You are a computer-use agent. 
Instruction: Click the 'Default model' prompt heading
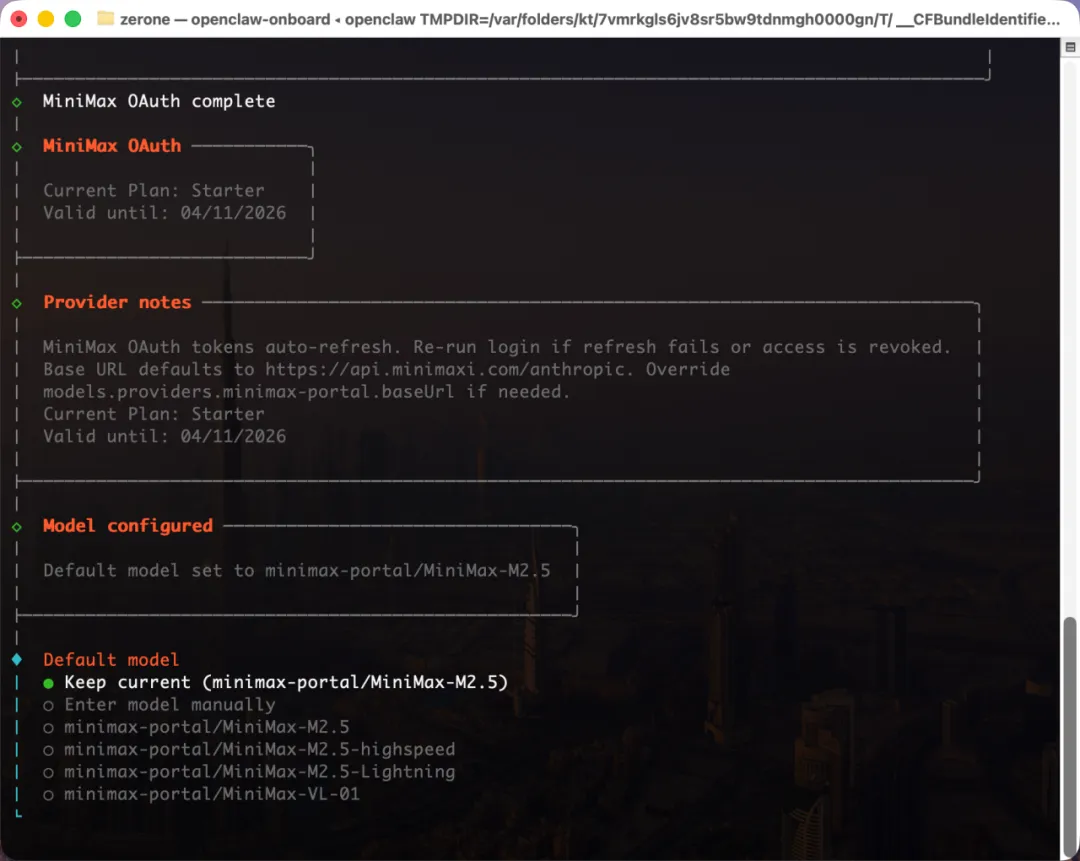(x=111, y=660)
